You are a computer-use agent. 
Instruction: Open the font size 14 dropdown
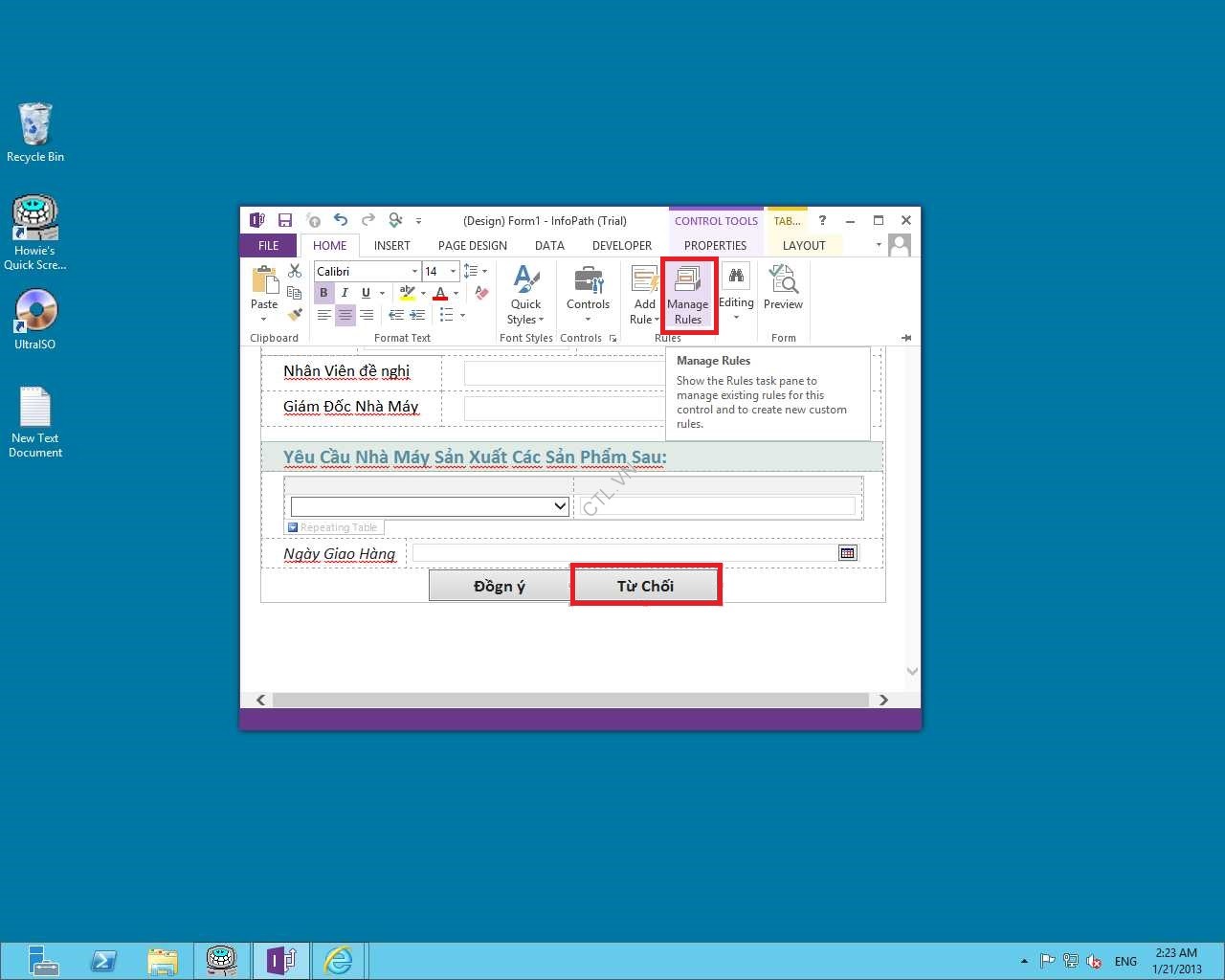[x=453, y=272]
